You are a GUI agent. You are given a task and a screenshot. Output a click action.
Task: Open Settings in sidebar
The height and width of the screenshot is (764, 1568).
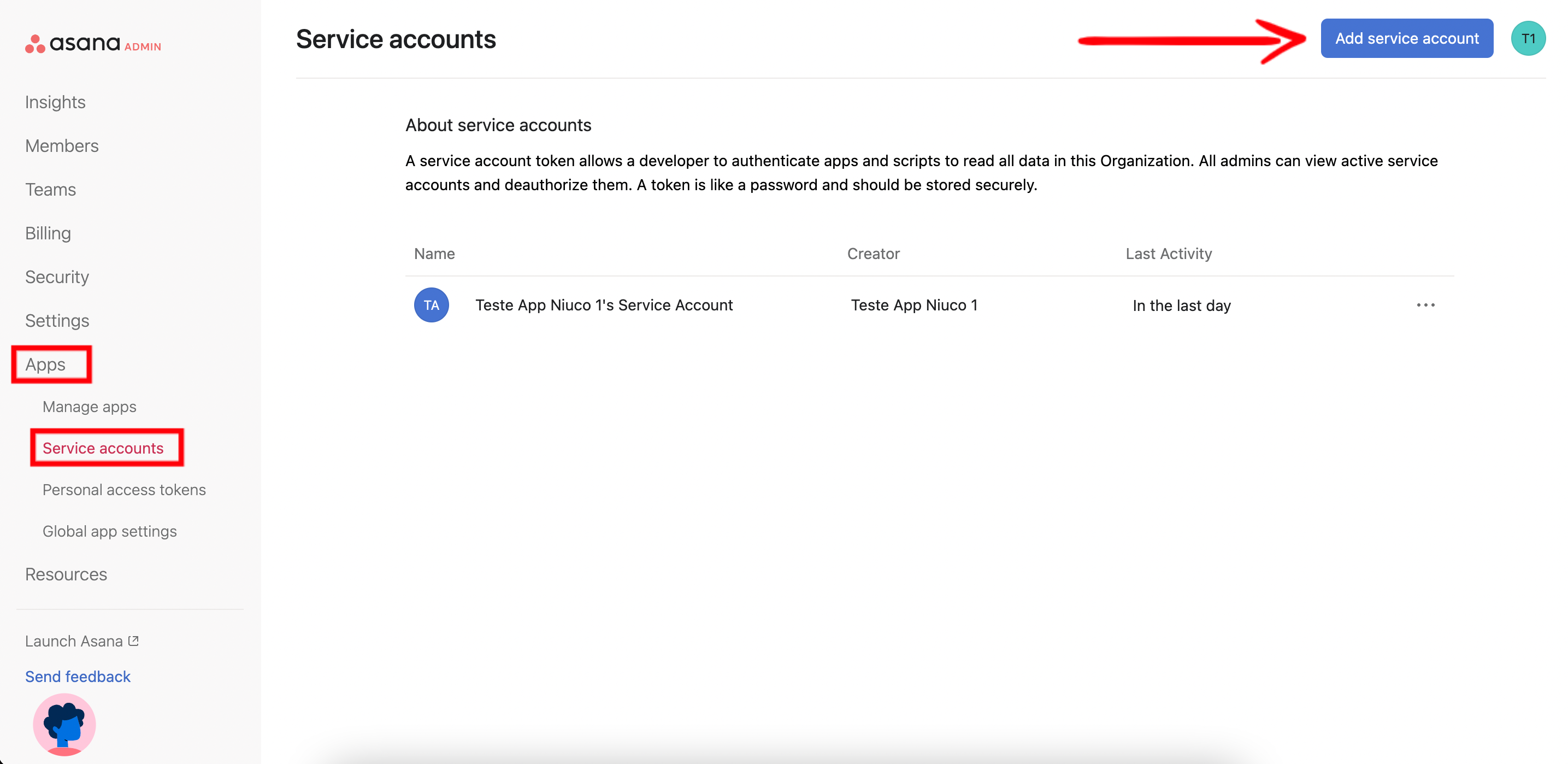pyautogui.click(x=57, y=321)
